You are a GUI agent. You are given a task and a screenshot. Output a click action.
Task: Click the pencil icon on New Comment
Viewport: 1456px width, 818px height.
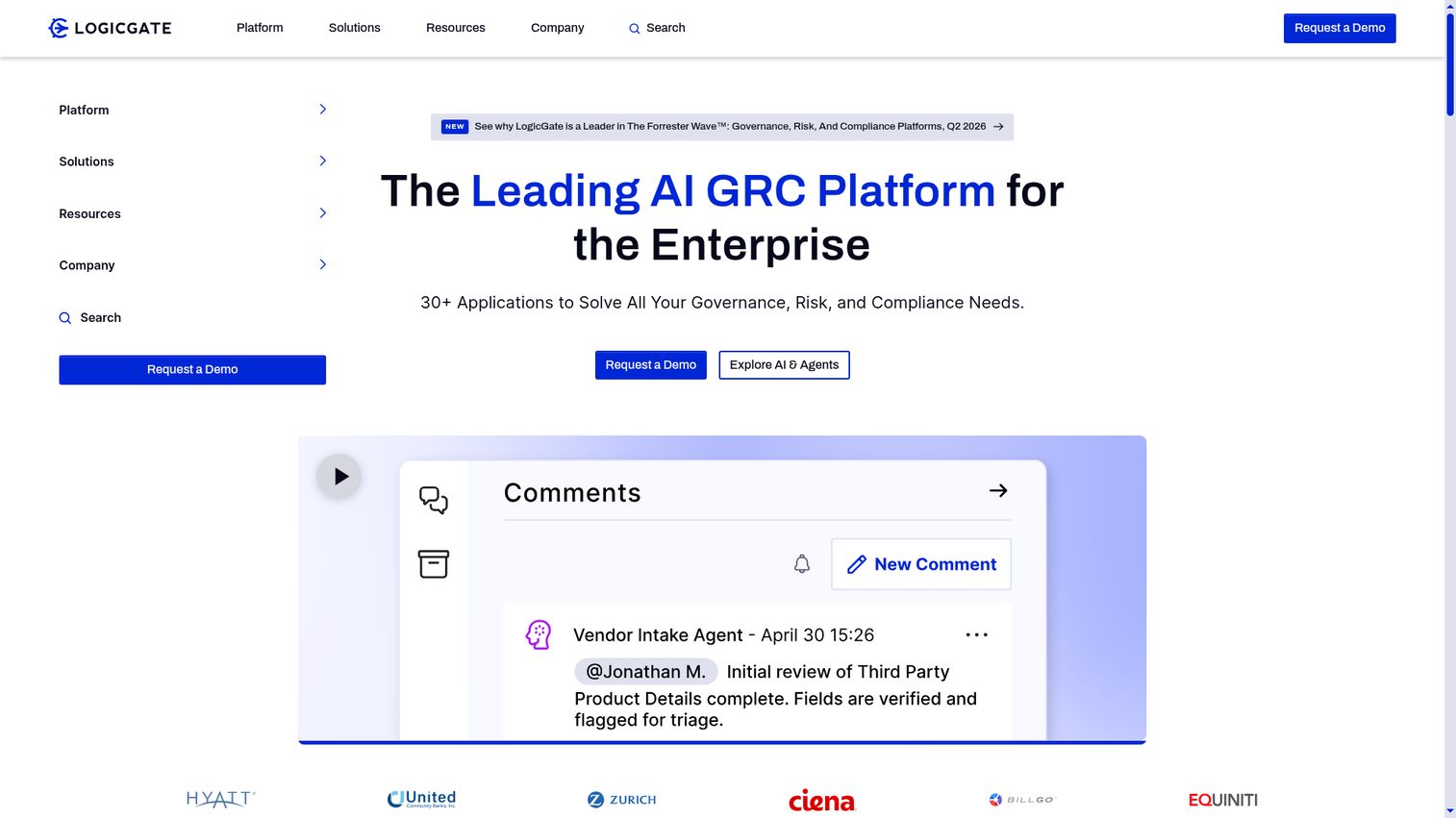(x=857, y=564)
